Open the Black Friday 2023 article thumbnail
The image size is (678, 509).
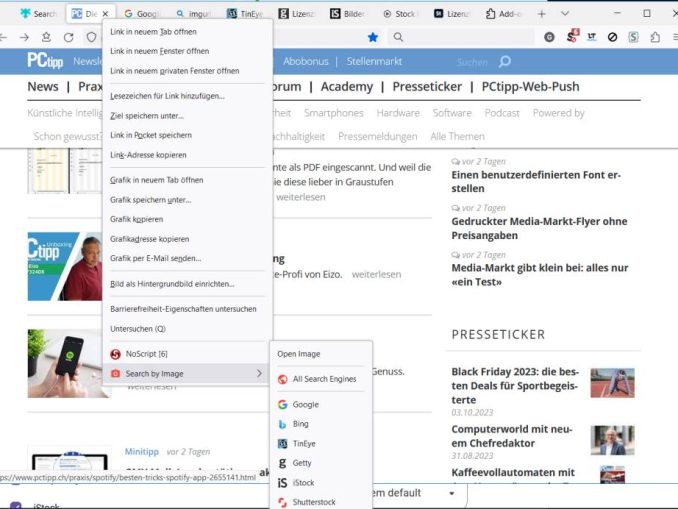(x=612, y=383)
